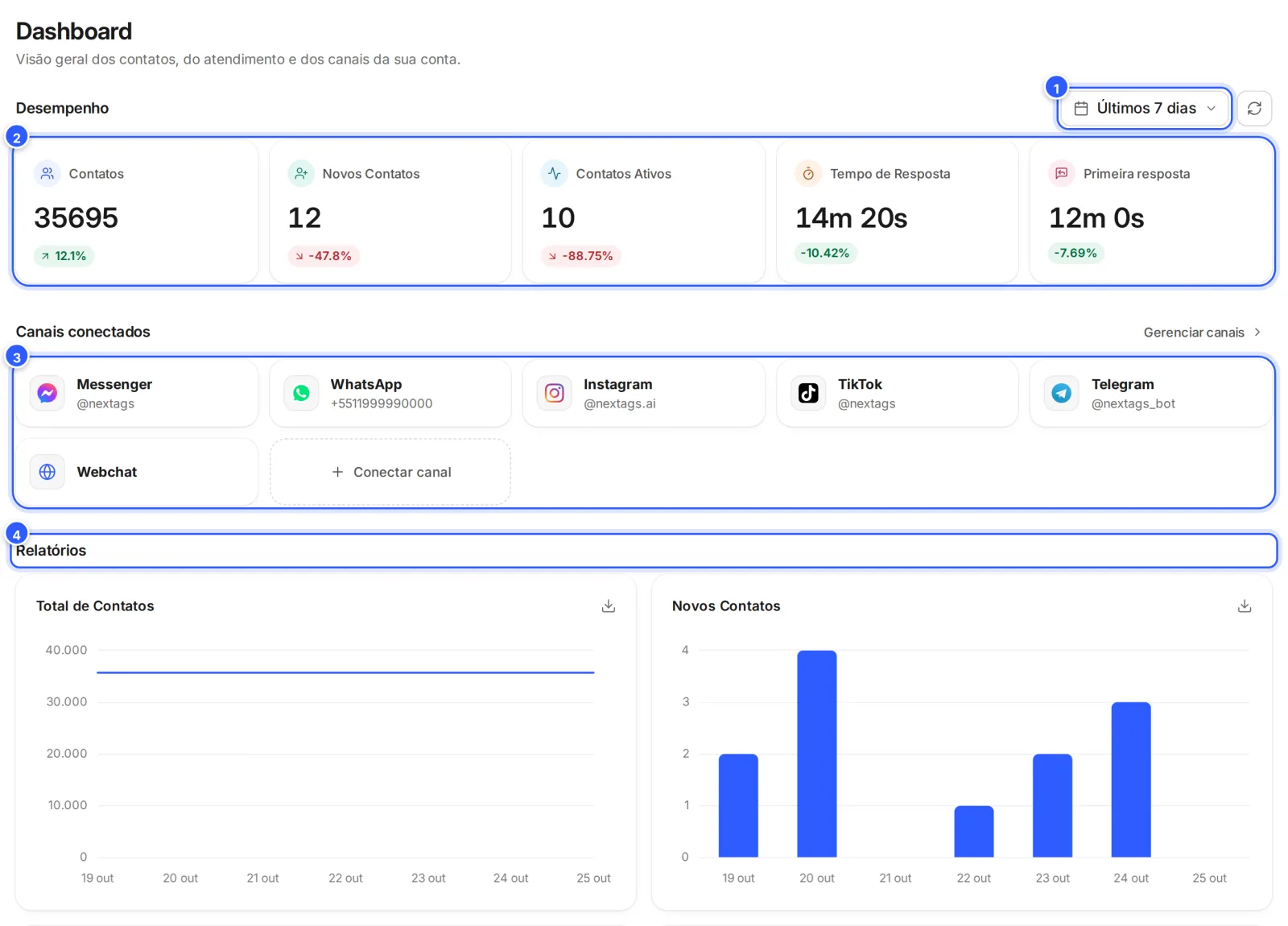Screen dimensions: 1288x926
Task: Click the Novos Contatos user-plus icon
Action: pyautogui.click(x=301, y=173)
